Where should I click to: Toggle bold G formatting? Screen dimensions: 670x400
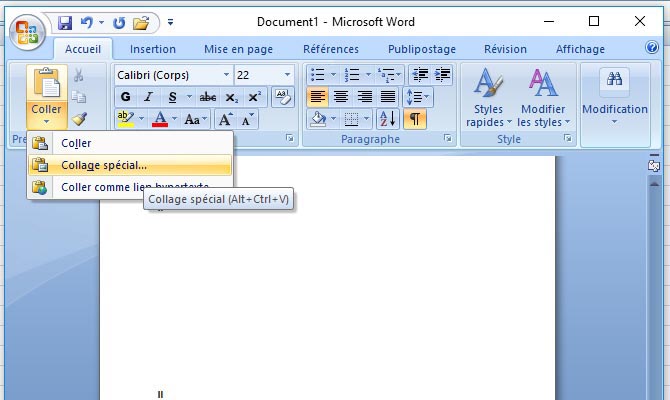126,97
